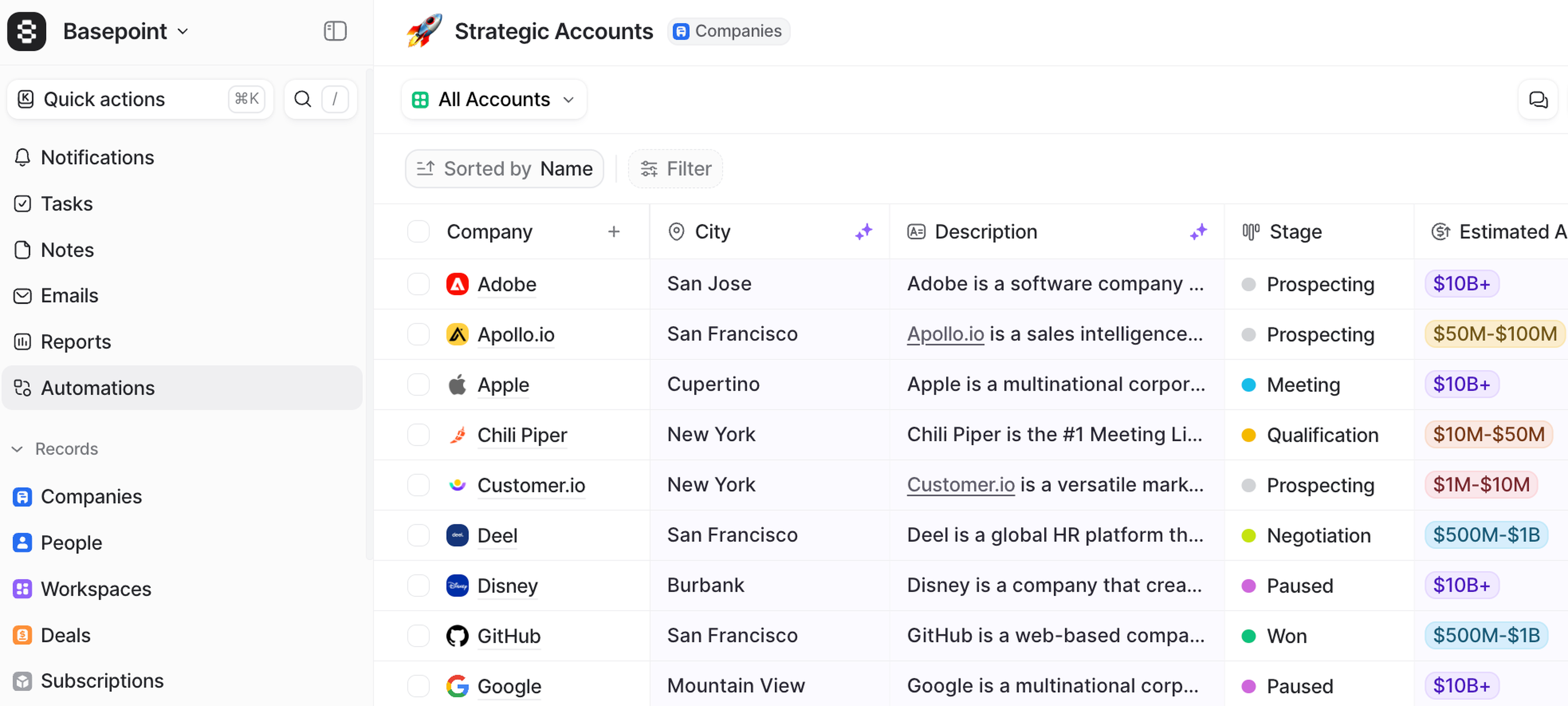Click the City column AI sparkle icon
The image size is (1568, 706).
tap(863, 232)
